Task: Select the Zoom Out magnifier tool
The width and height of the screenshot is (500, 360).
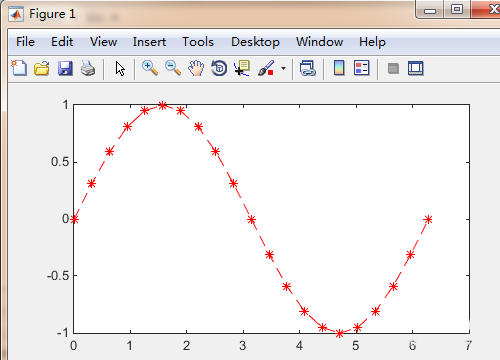Action: tap(173, 68)
